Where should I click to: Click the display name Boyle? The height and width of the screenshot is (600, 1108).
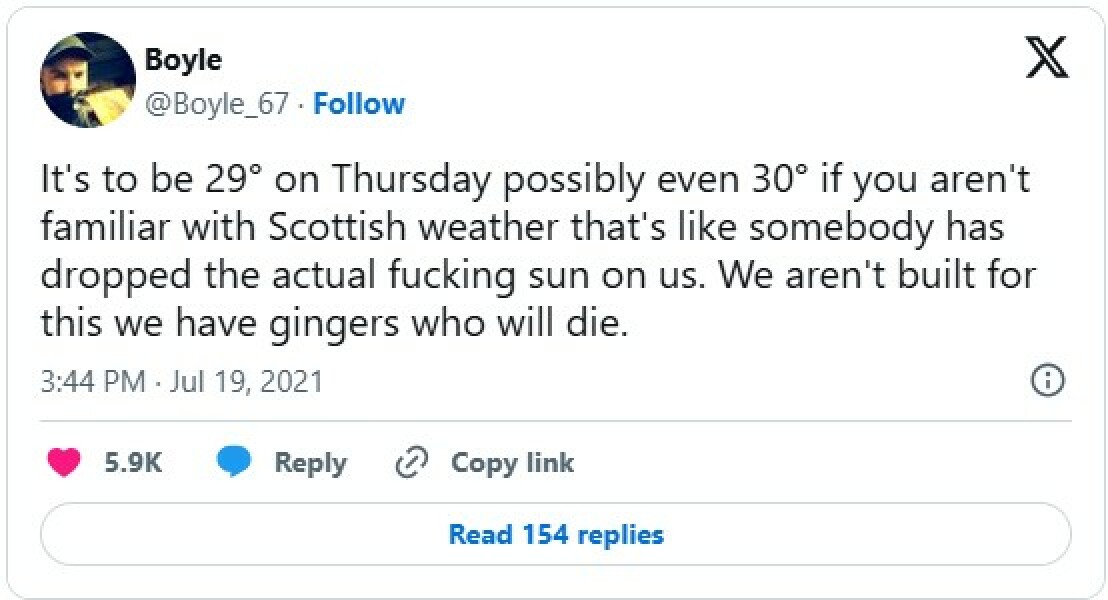pyautogui.click(x=183, y=59)
